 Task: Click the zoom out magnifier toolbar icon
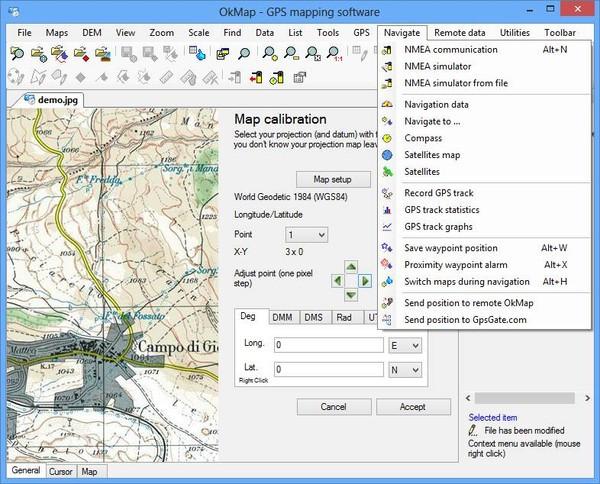[x=293, y=53]
